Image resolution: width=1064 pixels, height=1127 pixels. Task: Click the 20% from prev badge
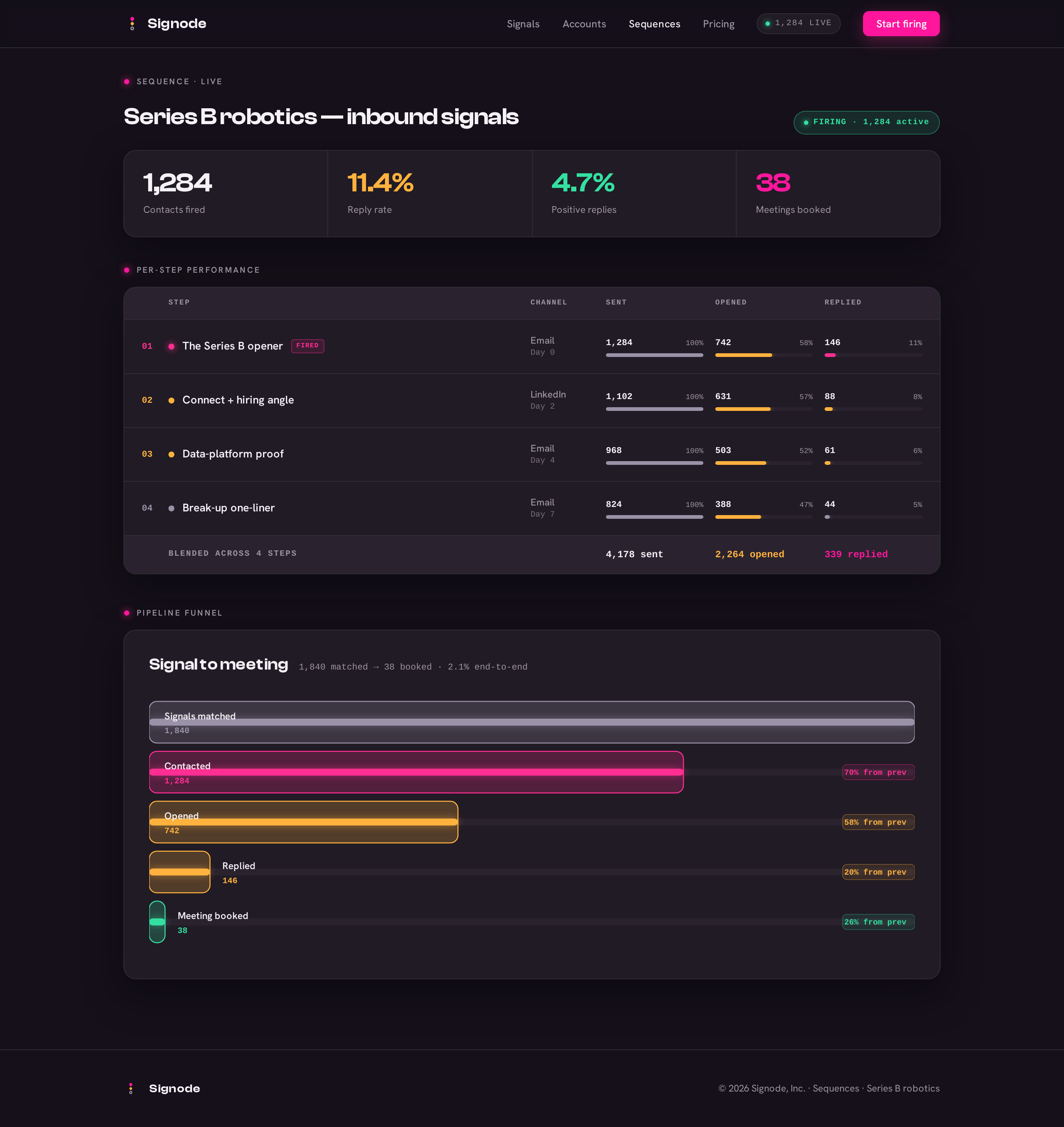pos(878,872)
